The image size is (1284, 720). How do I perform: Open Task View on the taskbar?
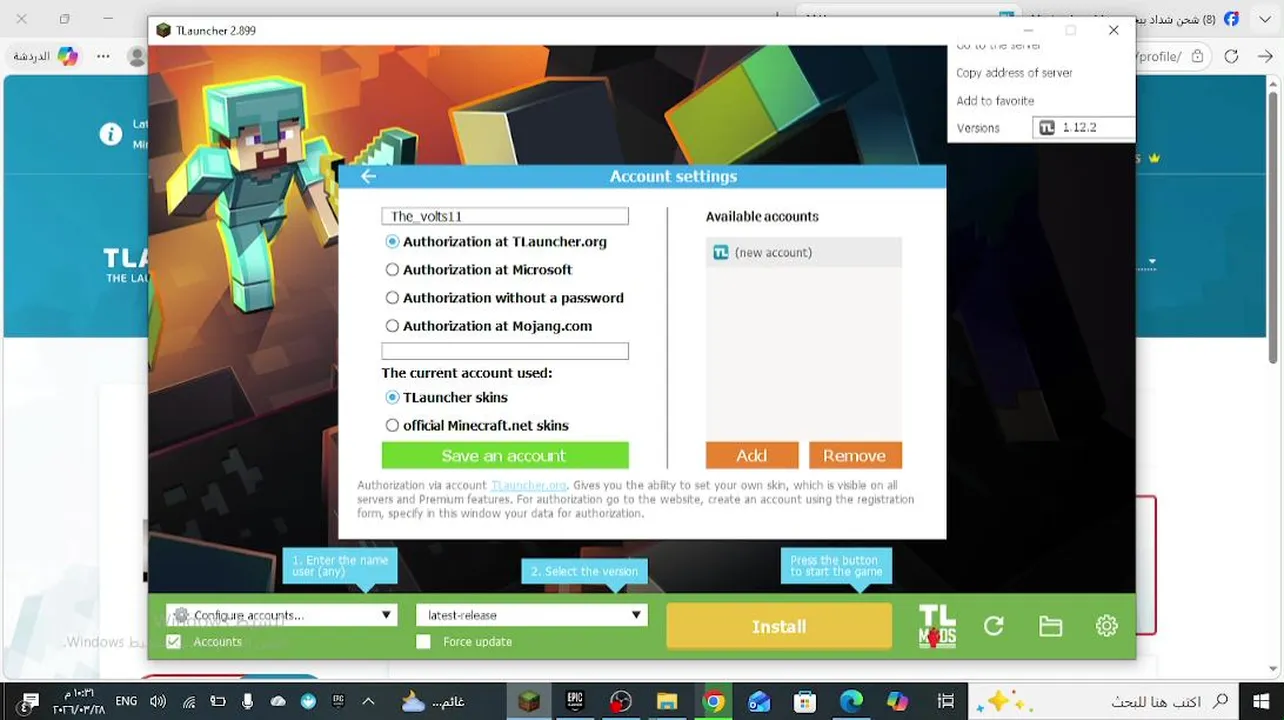pos(945,702)
